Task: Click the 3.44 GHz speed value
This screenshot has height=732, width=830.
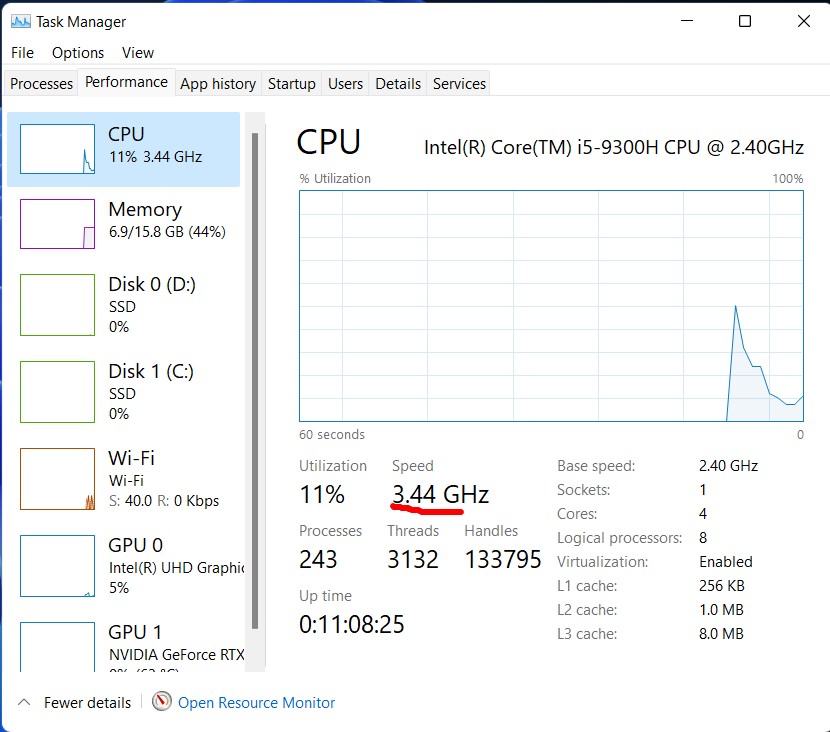Action: pos(440,494)
